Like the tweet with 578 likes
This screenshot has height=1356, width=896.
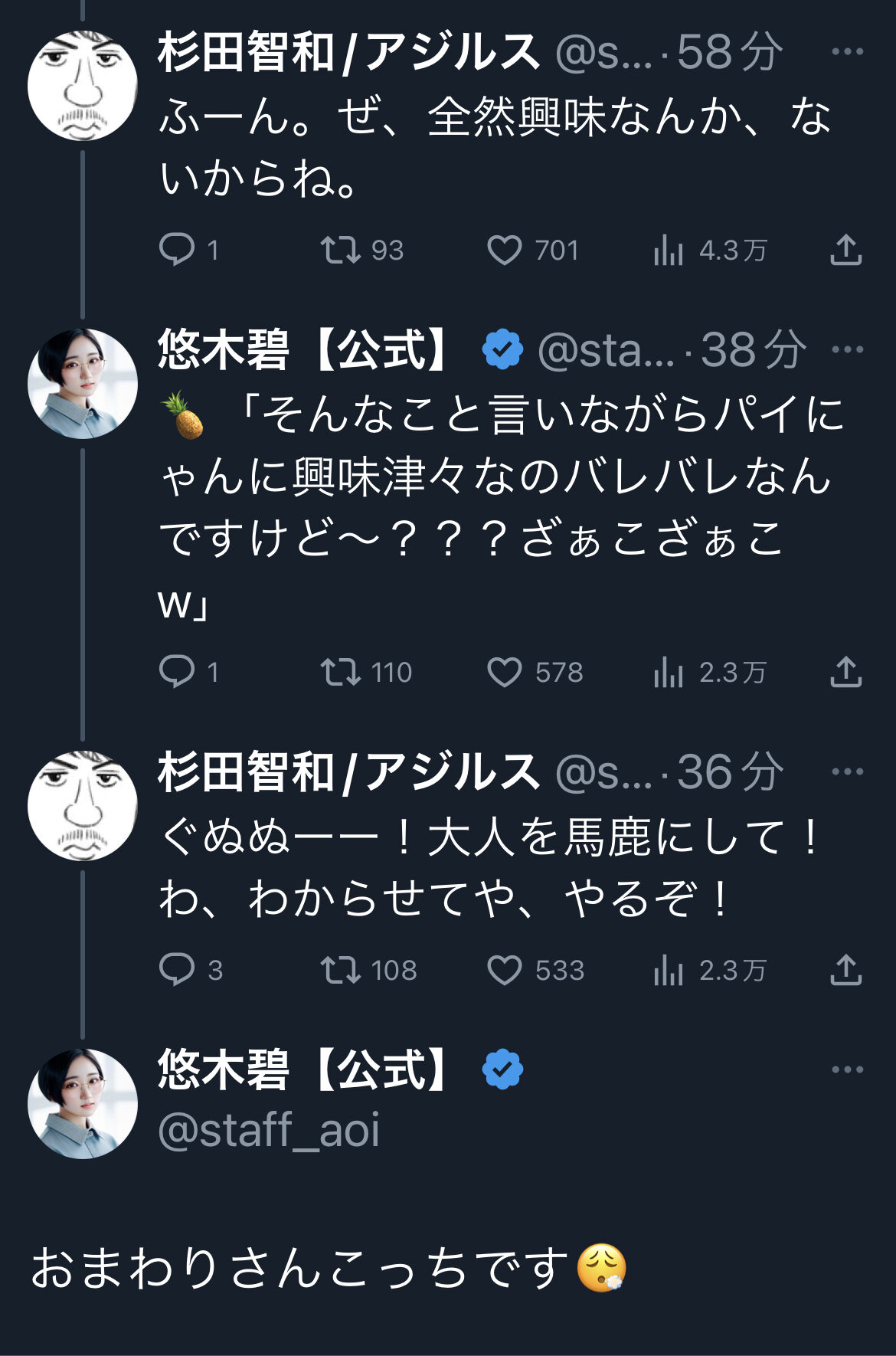pyautogui.click(x=505, y=672)
